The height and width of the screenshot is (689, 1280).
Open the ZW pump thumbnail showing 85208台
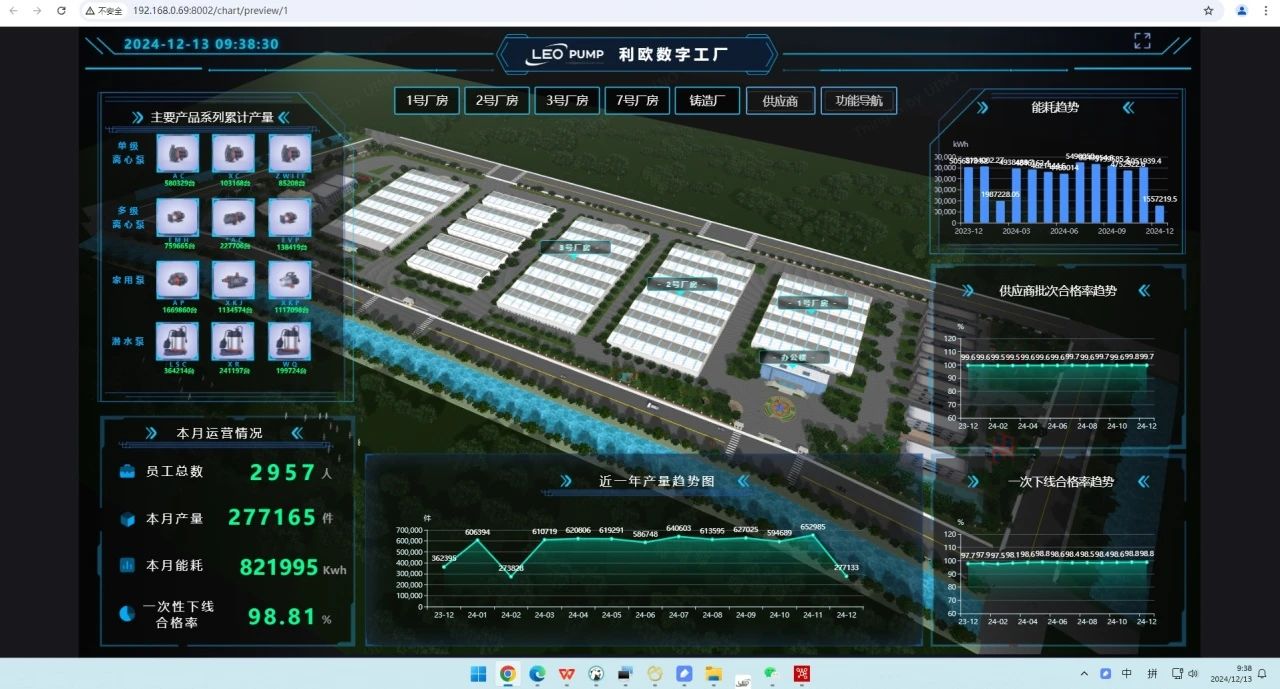pos(290,154)
